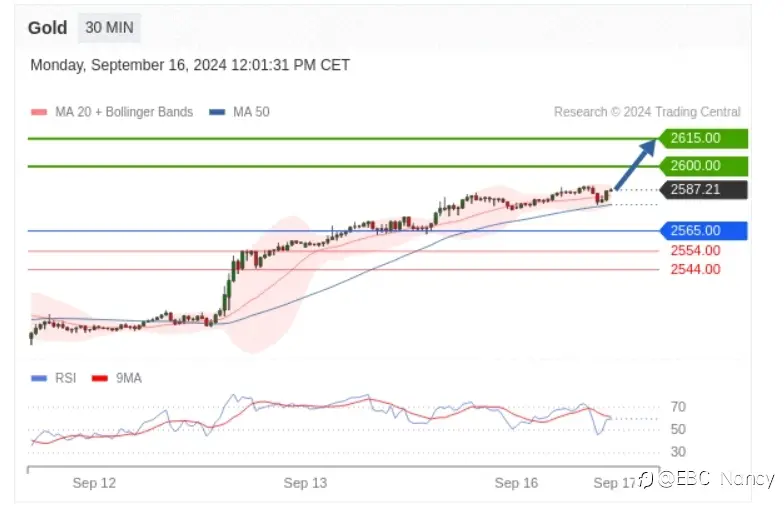Image resolution: width=784 pixels, height=512 pixels.
Task: Click the 2565.00 blue pivot price tag
Action: coord(704,230)
